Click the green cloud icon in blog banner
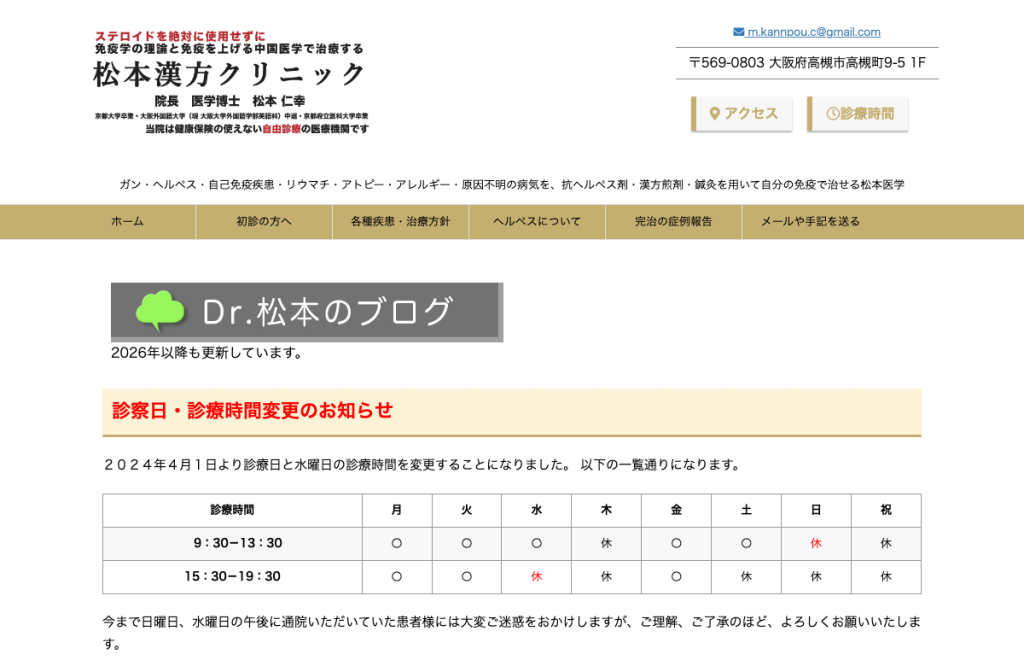The height and width of the screenshot is (666, 1024). [x=160, y=310]
